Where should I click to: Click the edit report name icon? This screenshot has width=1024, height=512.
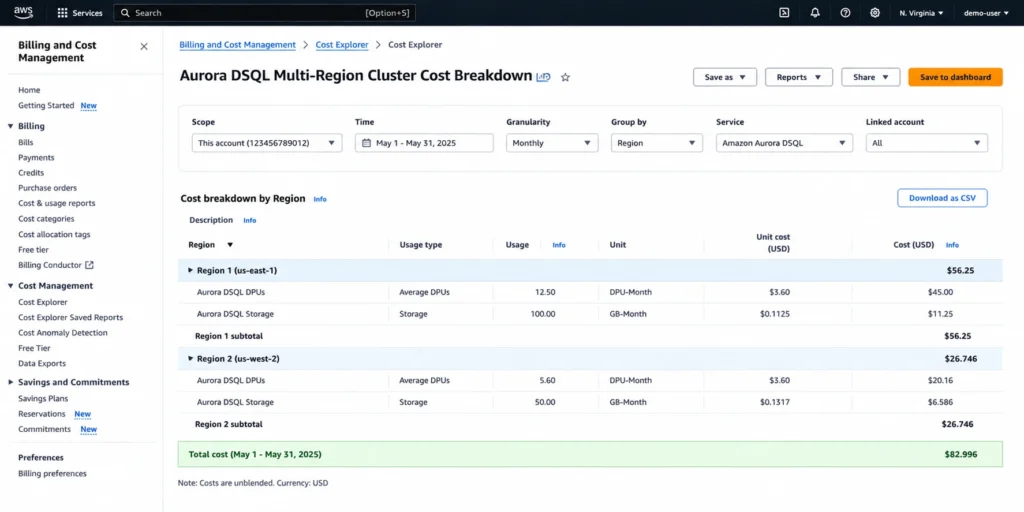click(x=543, y=77)
